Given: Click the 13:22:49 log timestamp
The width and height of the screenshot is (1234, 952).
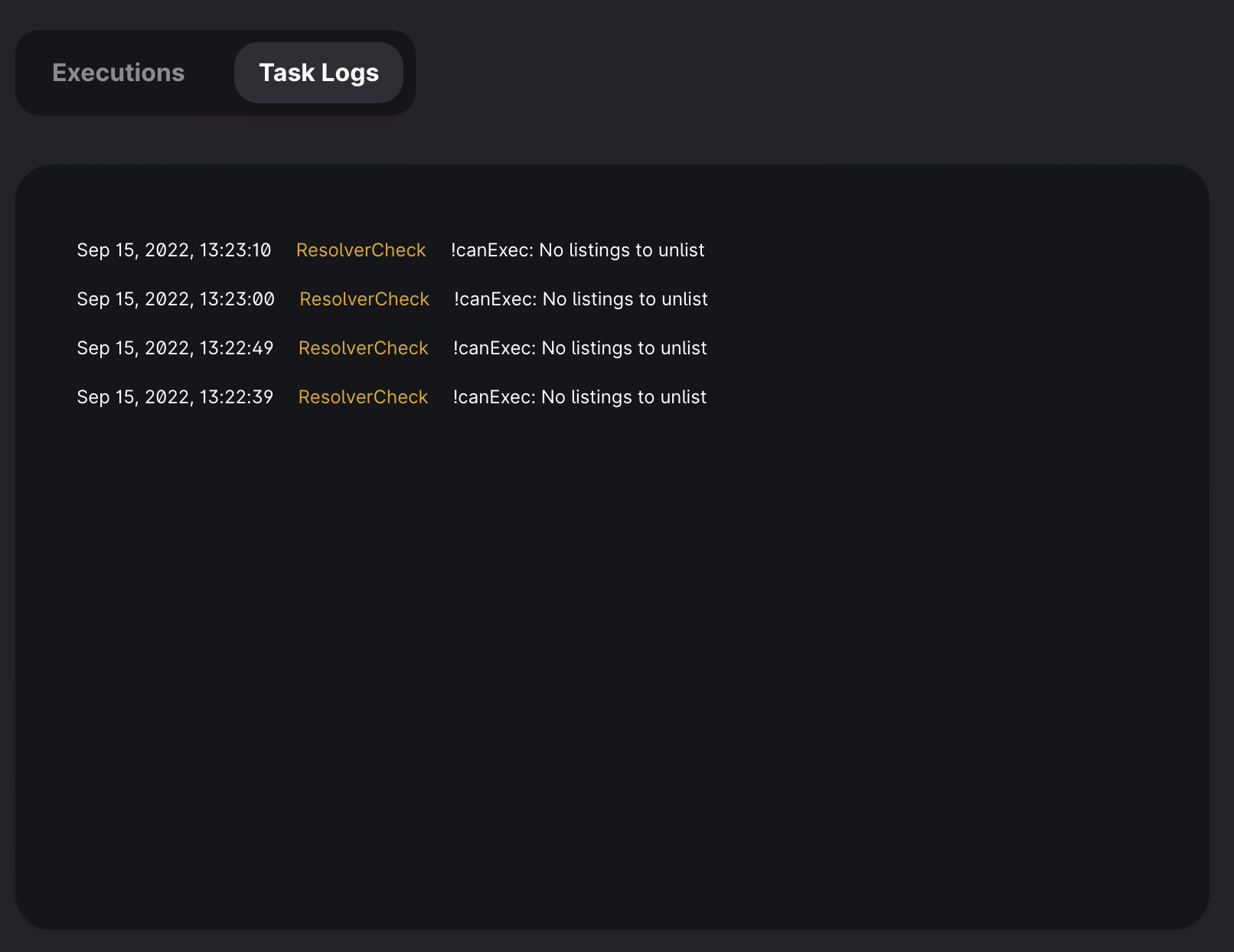Looking at the screenshot, I should click(175, 348).
